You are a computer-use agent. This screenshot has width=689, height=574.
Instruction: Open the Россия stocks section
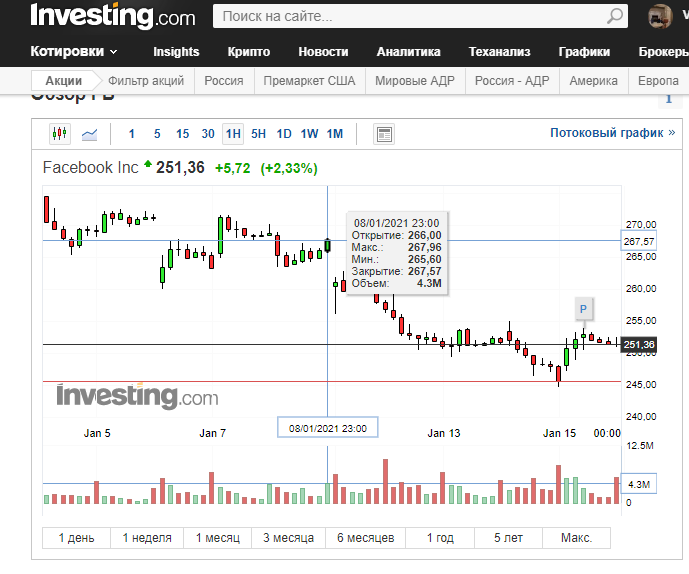coord(224,81)
